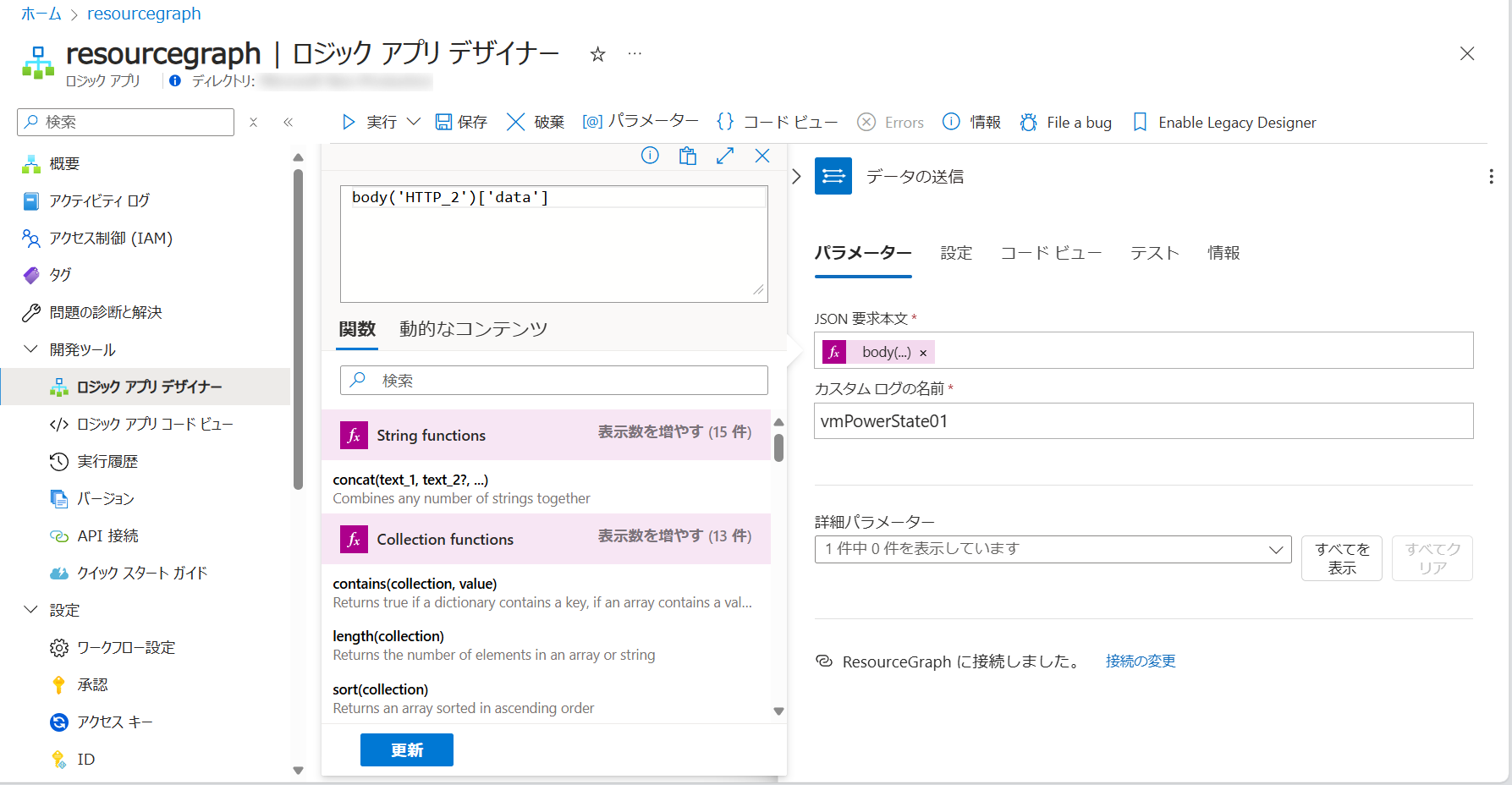Collapse the sidebar with the double chevron
Image resolution: width=1512 pixels, height=785 pixels.
click(x=288, y=122)
